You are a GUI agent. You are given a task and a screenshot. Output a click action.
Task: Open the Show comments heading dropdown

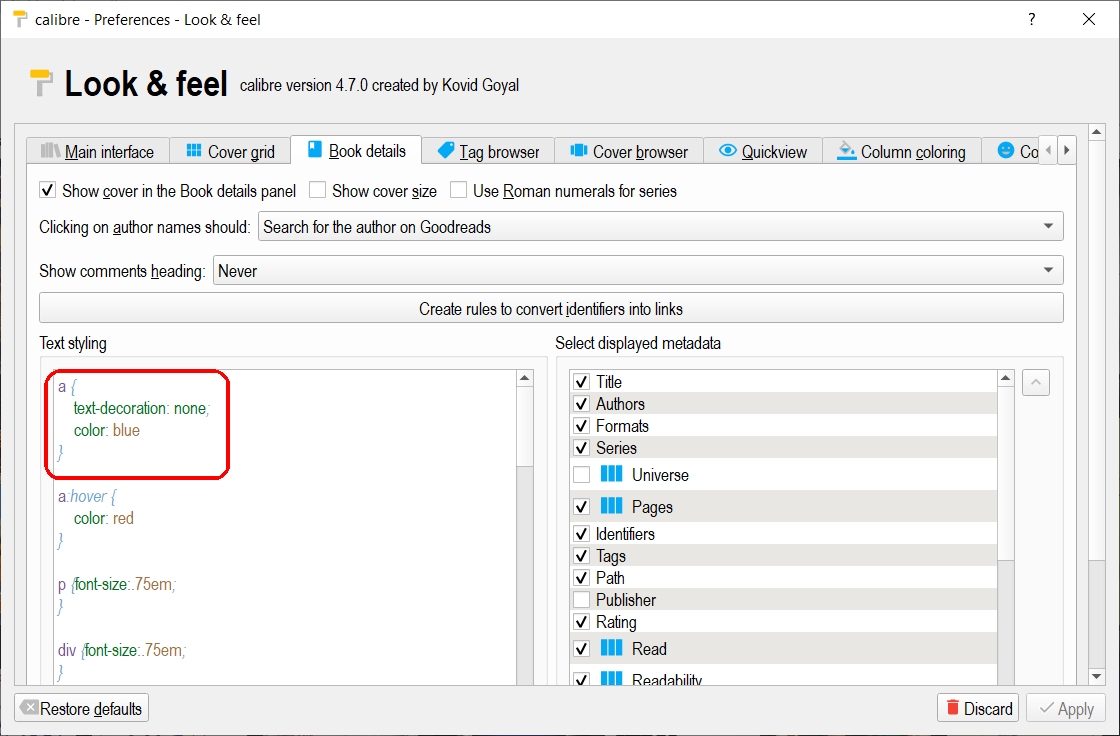(x=638, y=271)
